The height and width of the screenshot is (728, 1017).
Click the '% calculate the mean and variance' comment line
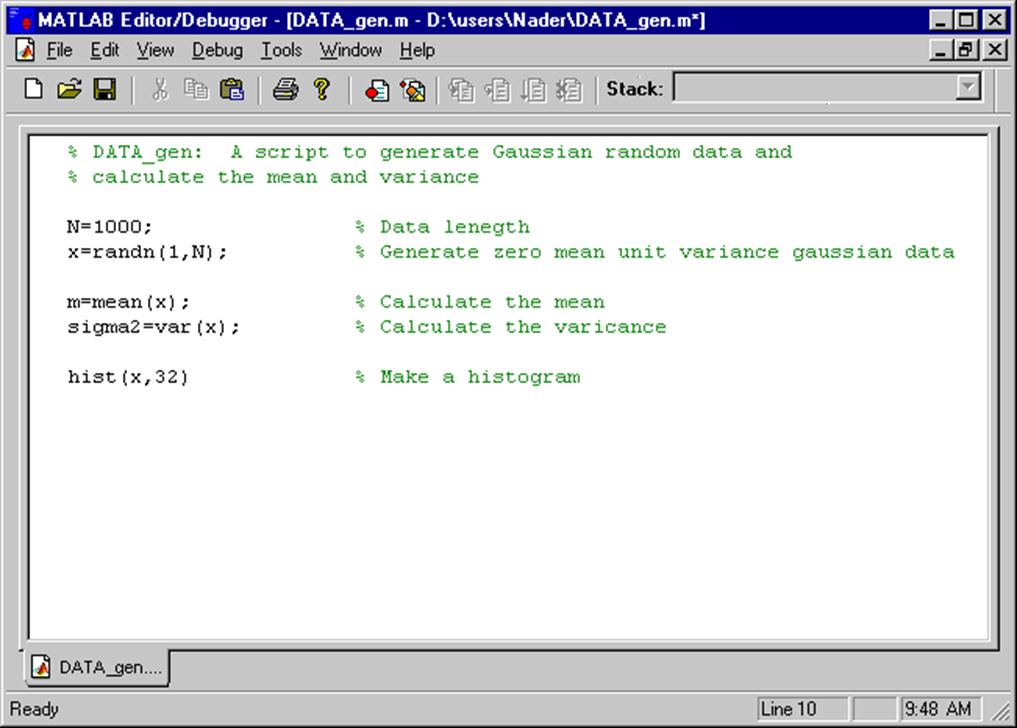(273, 176)
